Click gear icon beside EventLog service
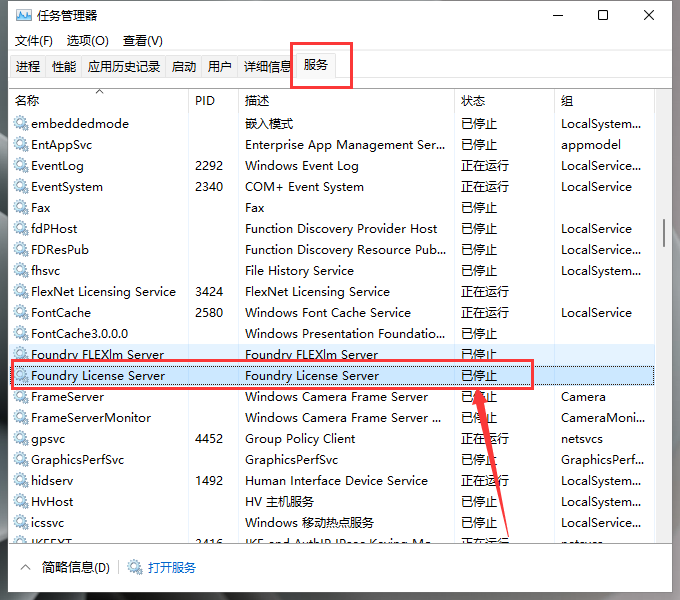Image resolution: width=680 pixels, height=600 pixels. pos(21,166)
